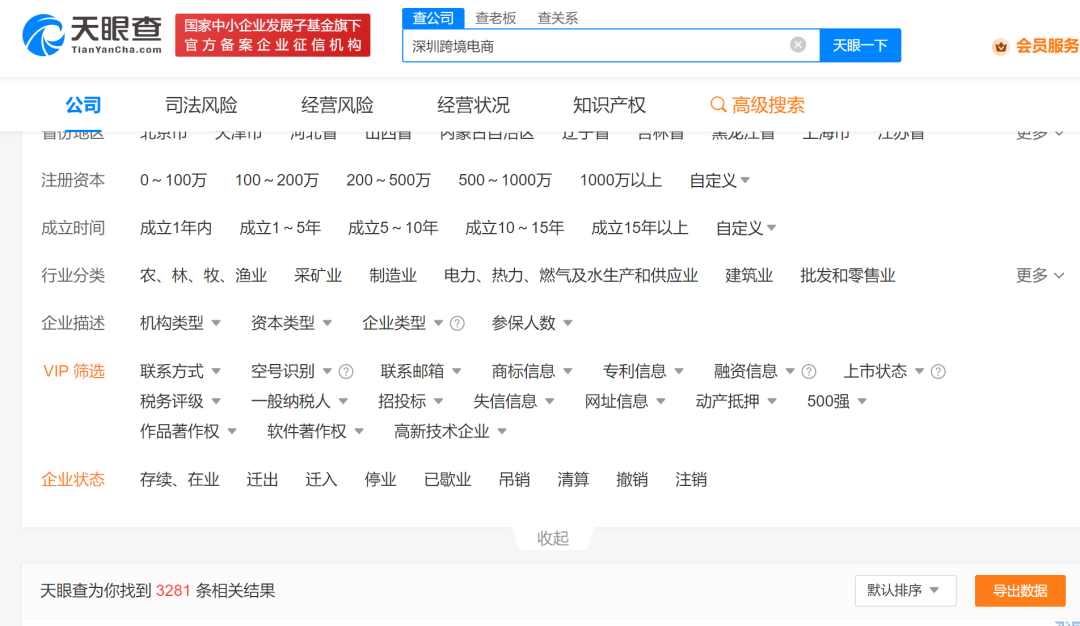Click the 天眼一下 search button
The width and height of the screenshot is (1080, 626).
tap(859, 45)
